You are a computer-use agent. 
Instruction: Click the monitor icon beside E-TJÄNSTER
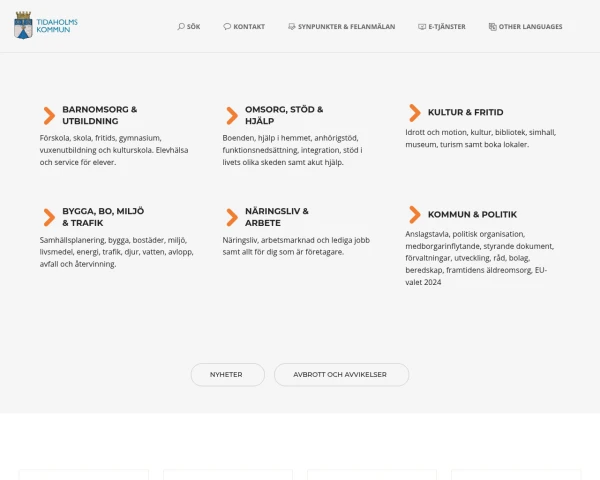pos(422,26)
